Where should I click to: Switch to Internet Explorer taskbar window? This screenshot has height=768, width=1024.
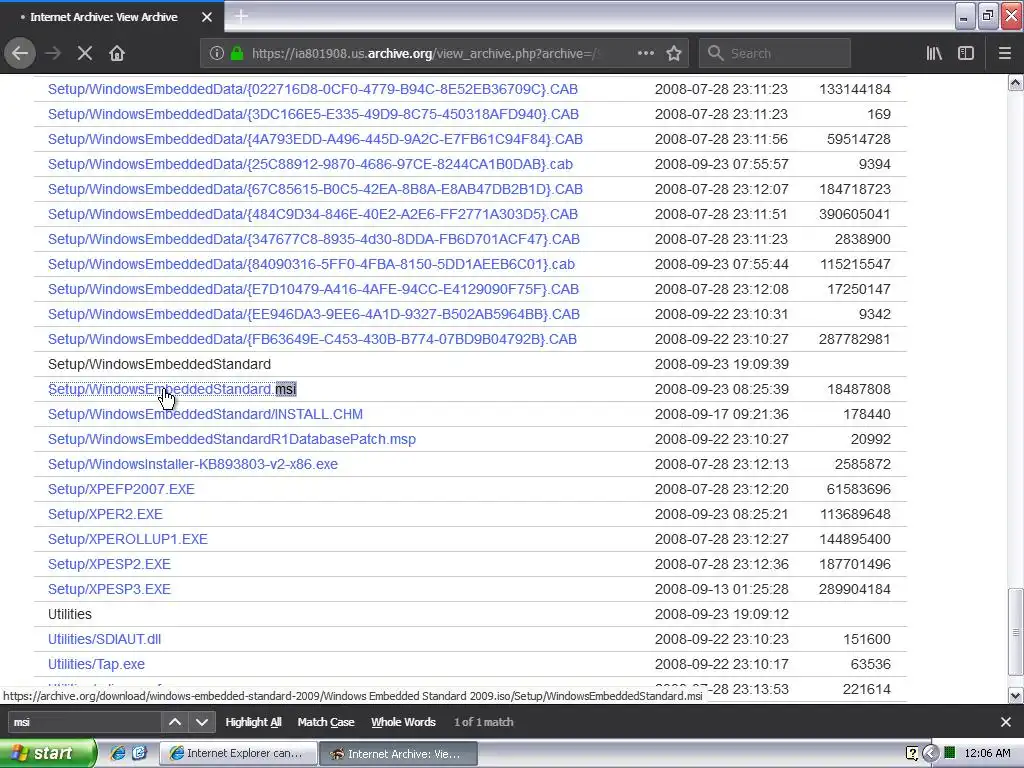click(238, 753)
